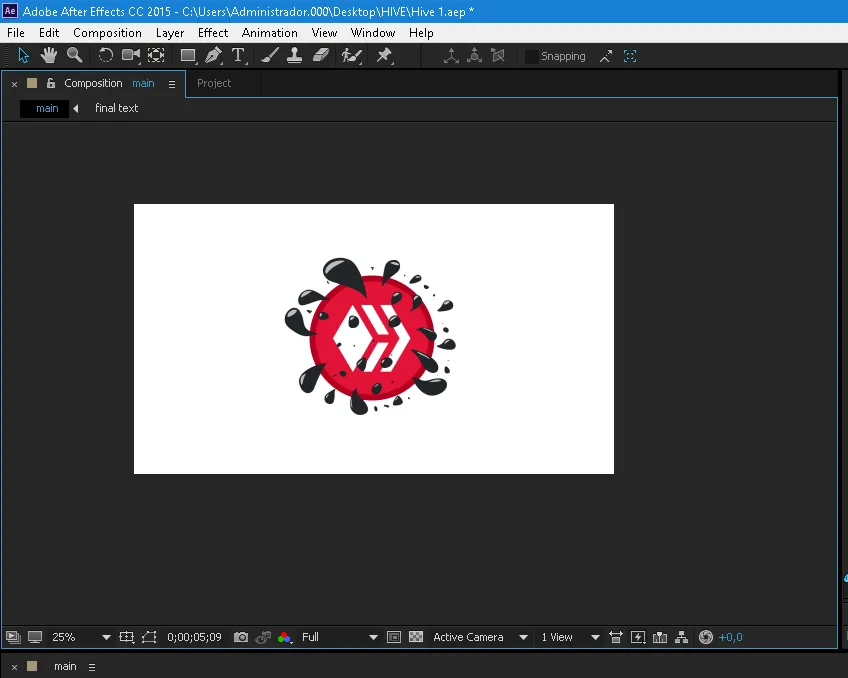Viewport: 848px width, 678px height.
Task: Select the Pen tool
Action: [x=214, y=55]
